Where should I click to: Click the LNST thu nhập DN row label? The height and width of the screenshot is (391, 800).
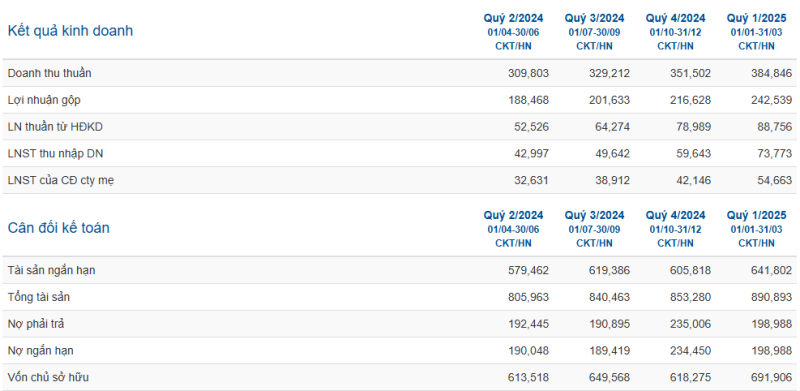coord(55,154)
